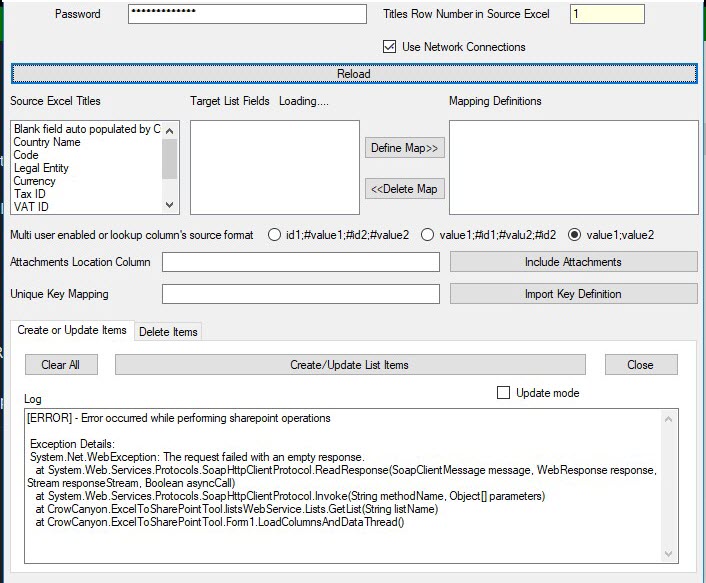Click <<Delete Map button
Viewport: 706px width, 583px height.
404,189
